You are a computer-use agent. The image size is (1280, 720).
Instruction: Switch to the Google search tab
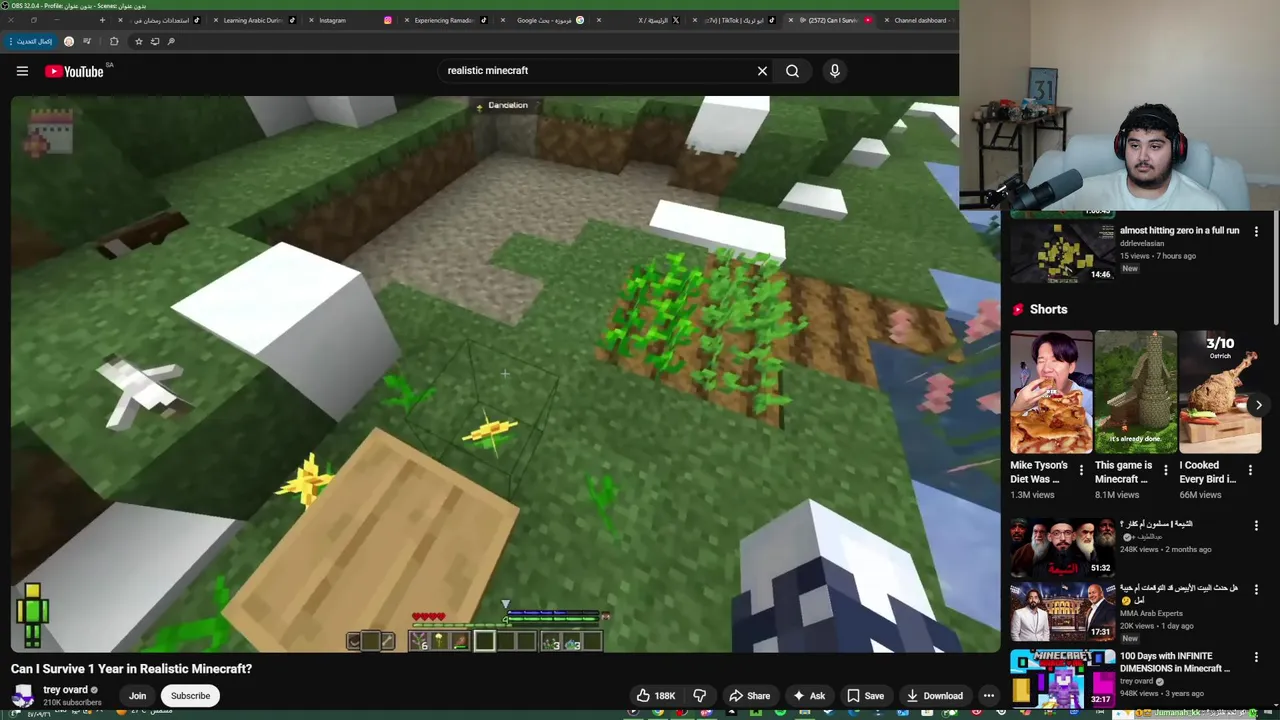[541, 20]
